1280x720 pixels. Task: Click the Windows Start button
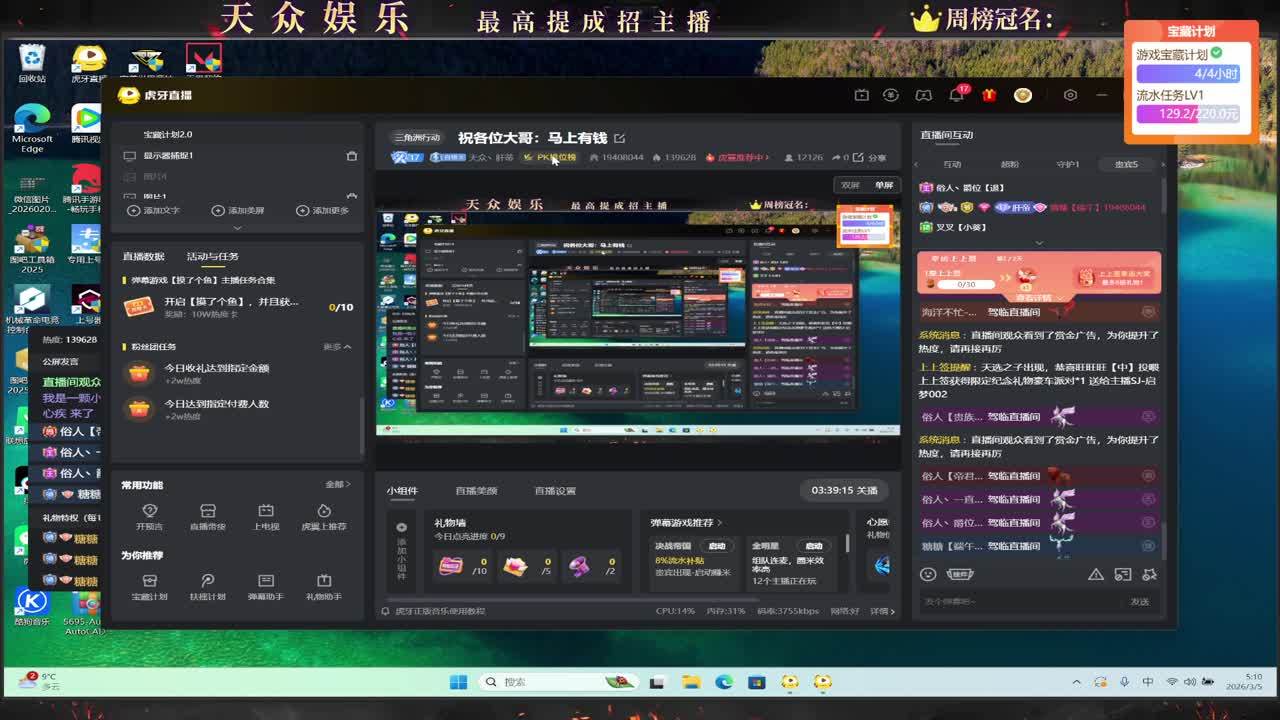point(458,682)
